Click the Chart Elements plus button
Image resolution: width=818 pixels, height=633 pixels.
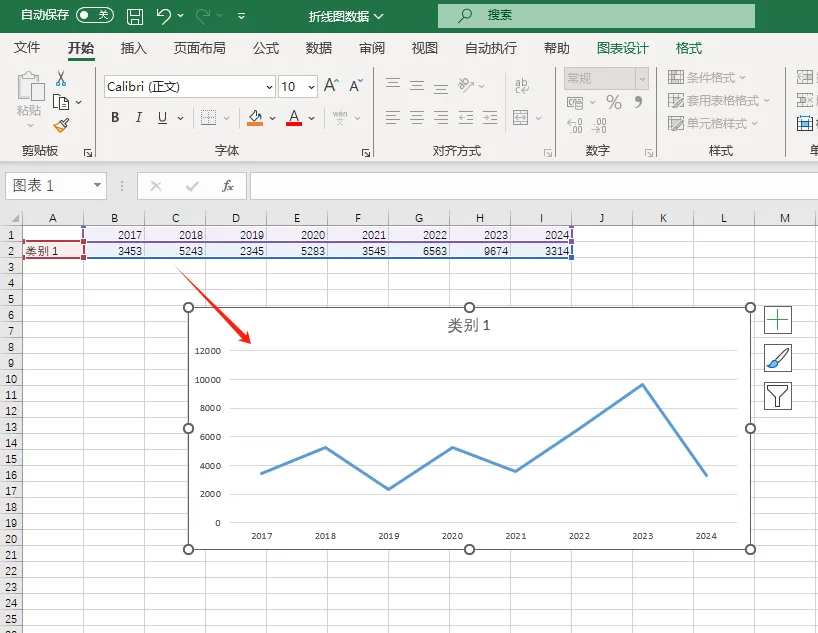(x=778, y=320)
